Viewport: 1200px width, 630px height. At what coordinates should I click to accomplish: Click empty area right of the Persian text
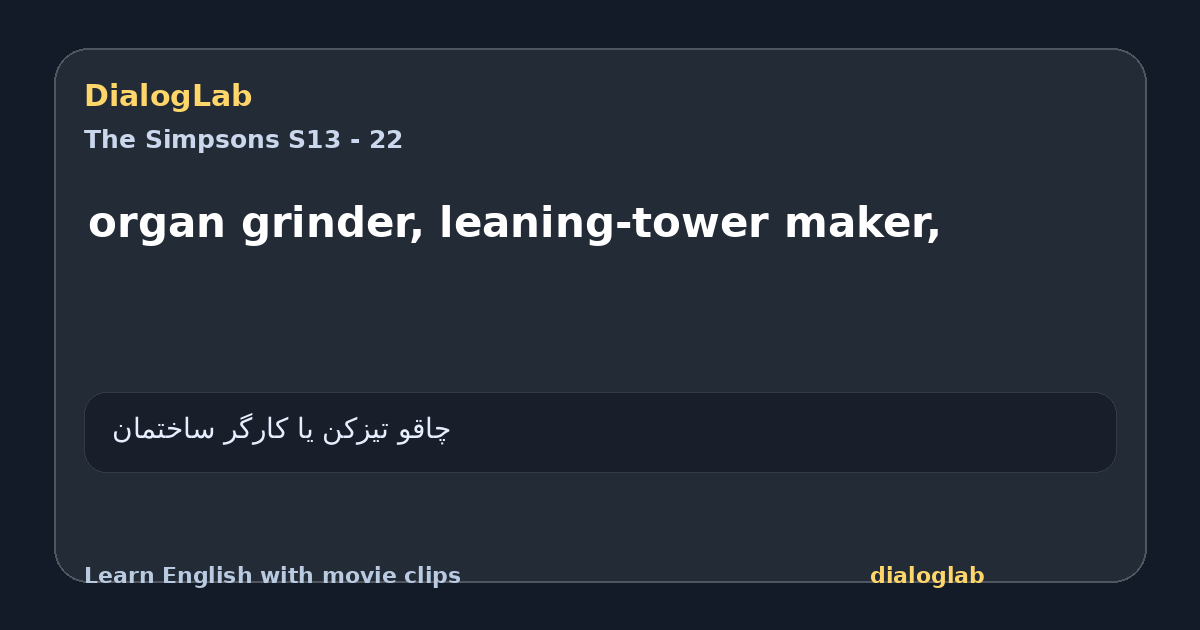click(780, 432)
